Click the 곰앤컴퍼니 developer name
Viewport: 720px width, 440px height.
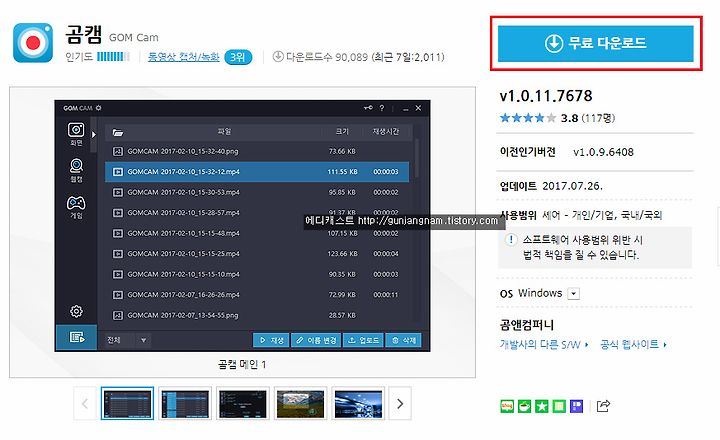click(x=527, y=325)
